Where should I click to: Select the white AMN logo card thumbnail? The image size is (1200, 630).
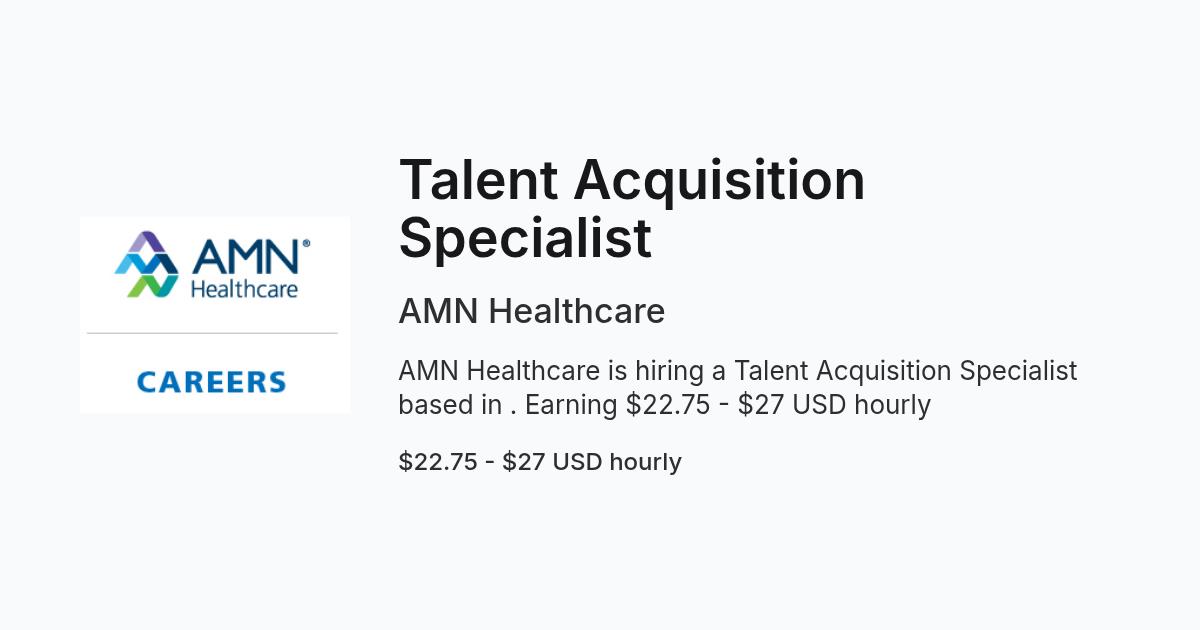point(215,314)
